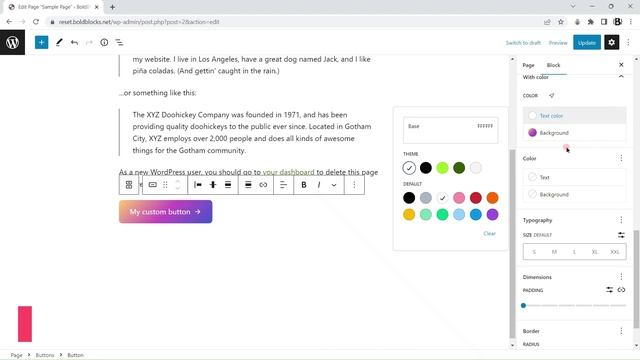This screenshot has height=360, width=640.
Task: Change items justification in block toolbar
Action: [198, 185]
